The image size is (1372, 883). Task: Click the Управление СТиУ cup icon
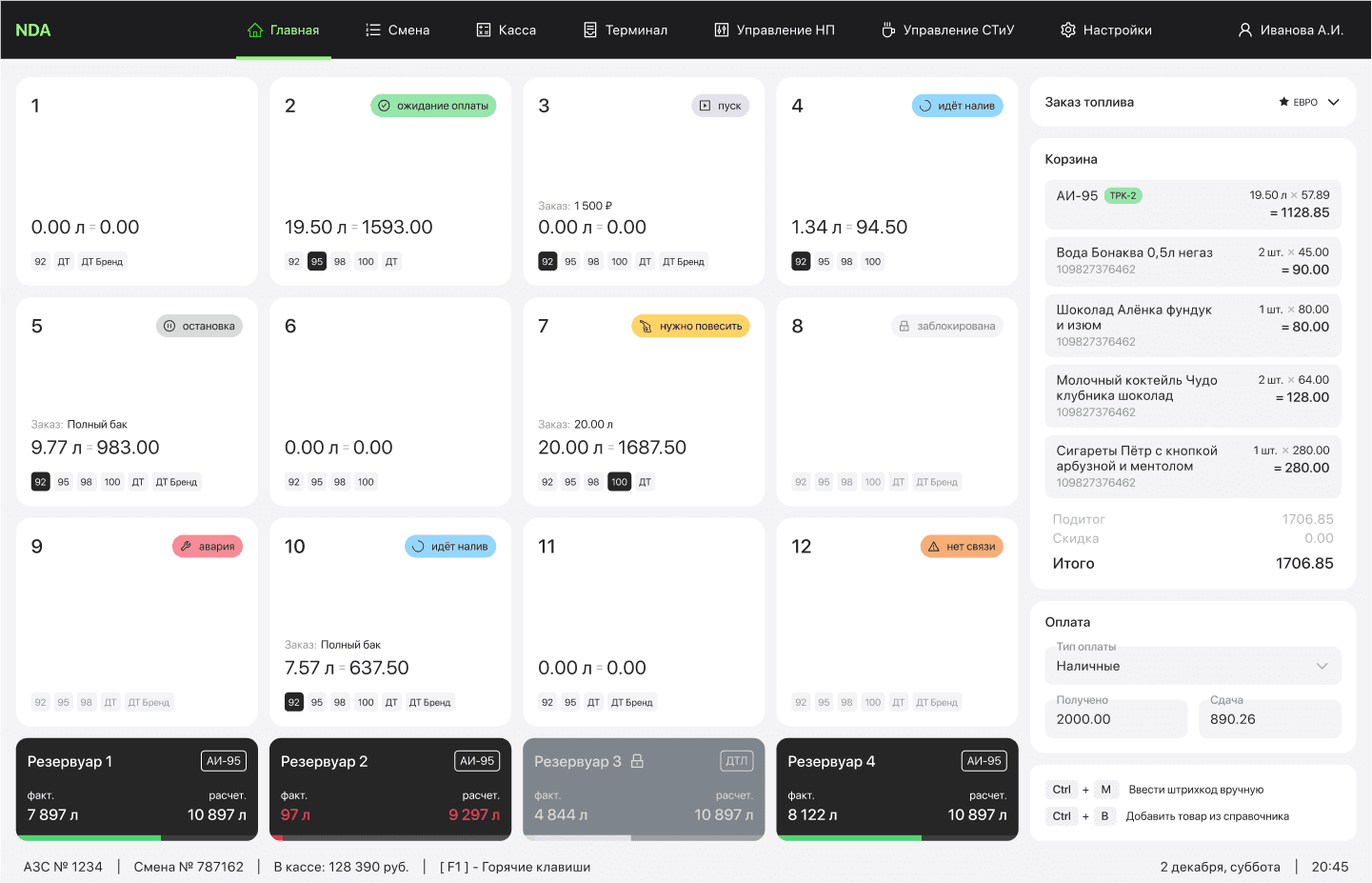(888, 30)
